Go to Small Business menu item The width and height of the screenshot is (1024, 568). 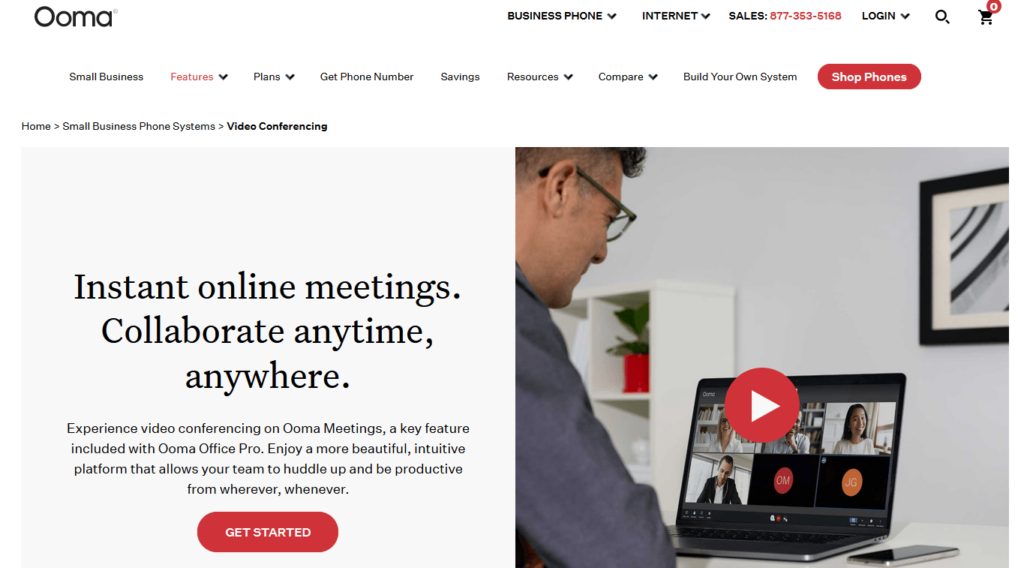(106, 77)
